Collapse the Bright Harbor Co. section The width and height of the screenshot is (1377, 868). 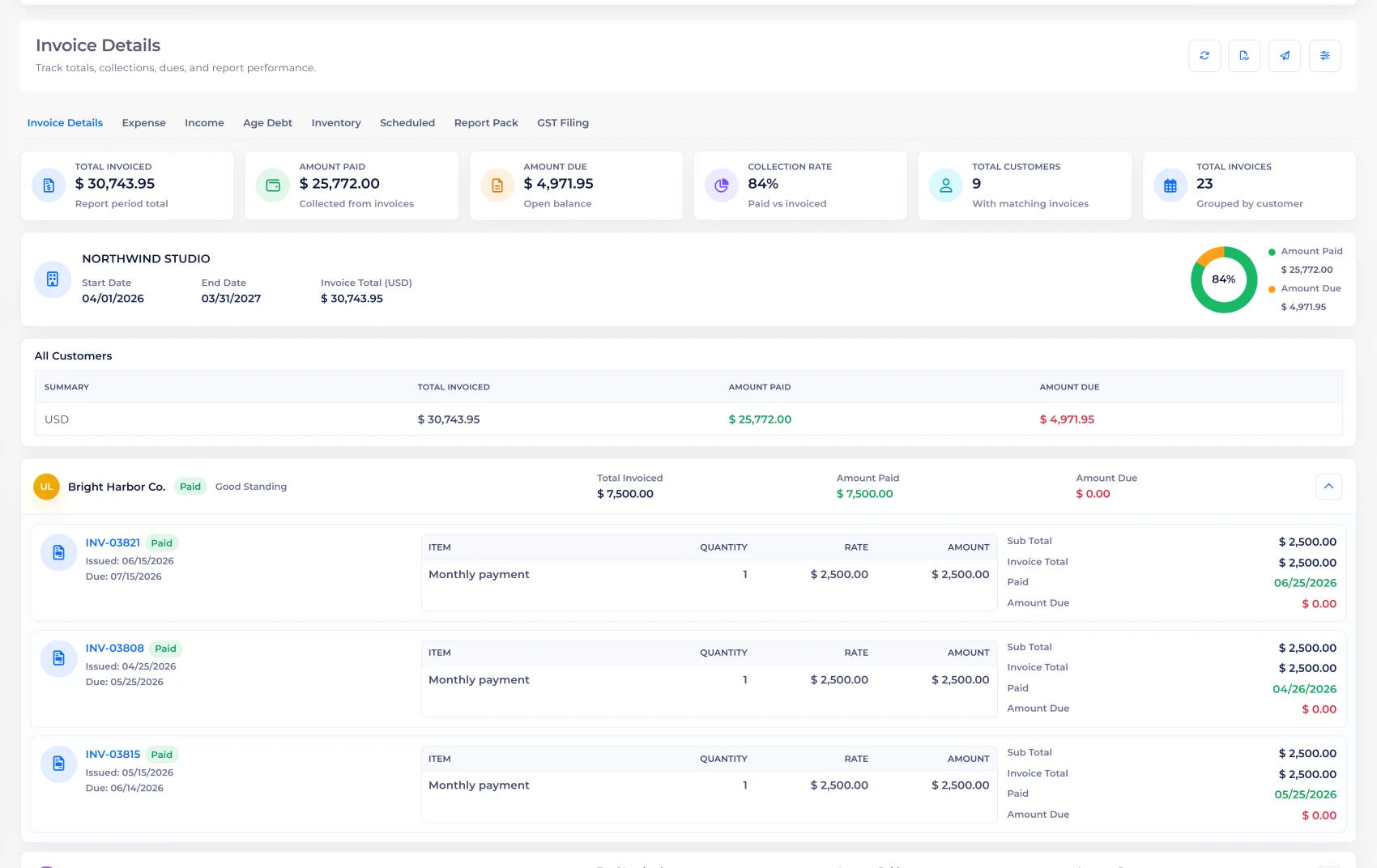[1328, 487]
